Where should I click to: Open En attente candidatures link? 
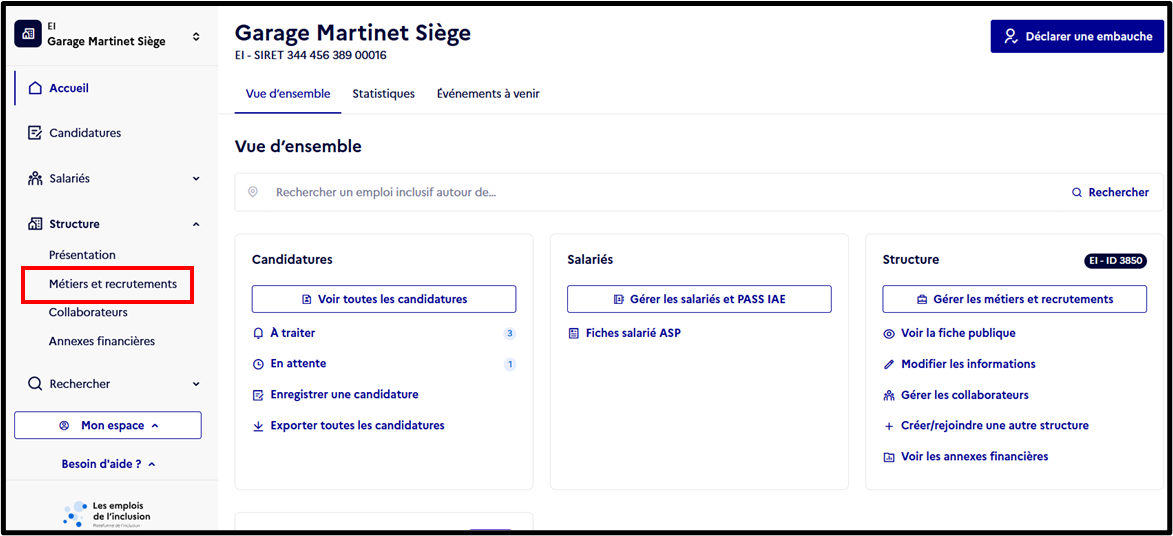(298, 364)
